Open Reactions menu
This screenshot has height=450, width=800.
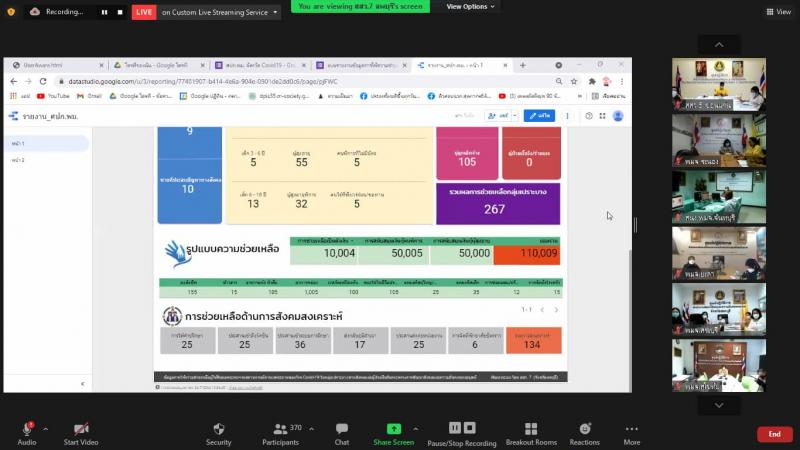tap(584, 434)
